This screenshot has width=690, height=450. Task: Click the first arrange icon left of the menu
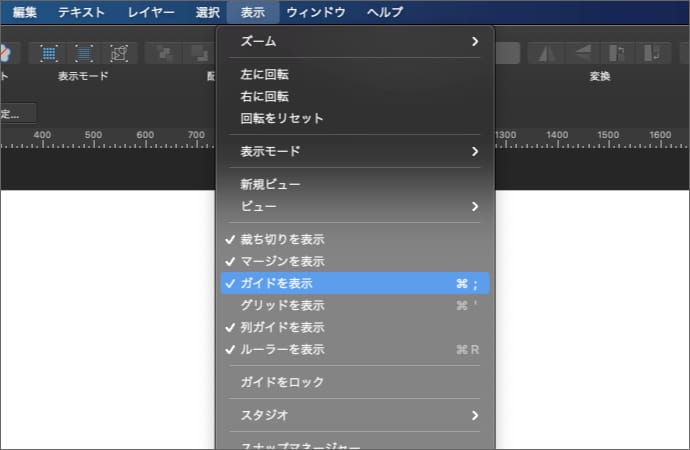tap(164, 53)
